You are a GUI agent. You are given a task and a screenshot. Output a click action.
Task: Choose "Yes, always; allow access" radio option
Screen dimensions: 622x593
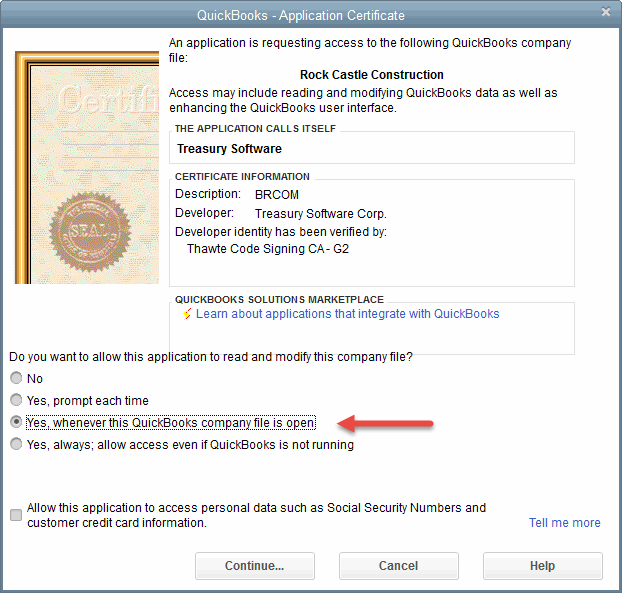(16, 444)
